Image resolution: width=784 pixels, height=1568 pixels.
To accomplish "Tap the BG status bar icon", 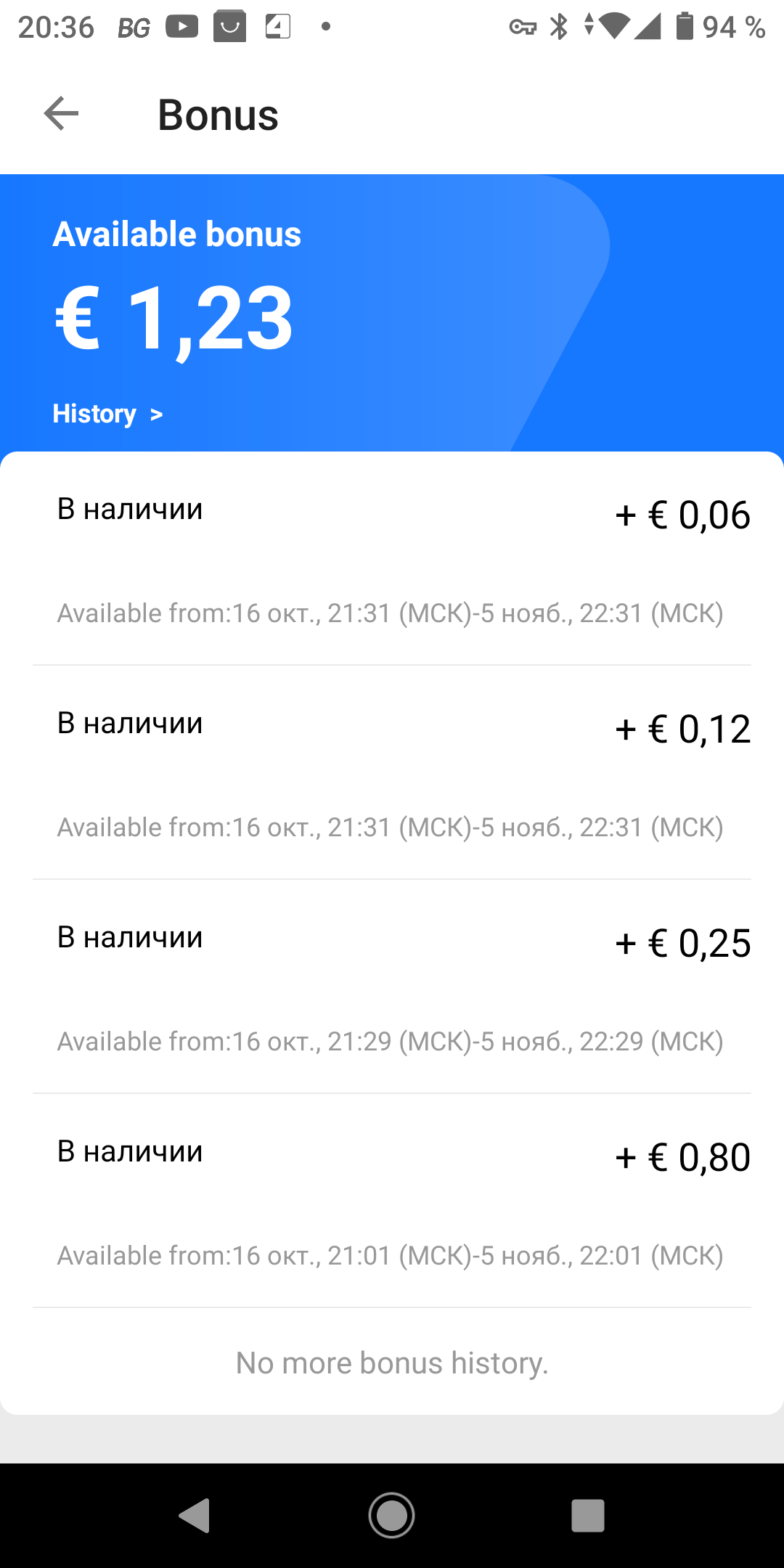I will pos(134,28).
